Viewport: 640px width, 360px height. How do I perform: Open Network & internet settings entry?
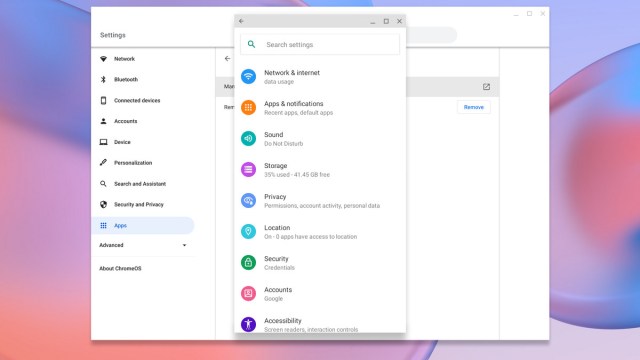tap(320, 77)
